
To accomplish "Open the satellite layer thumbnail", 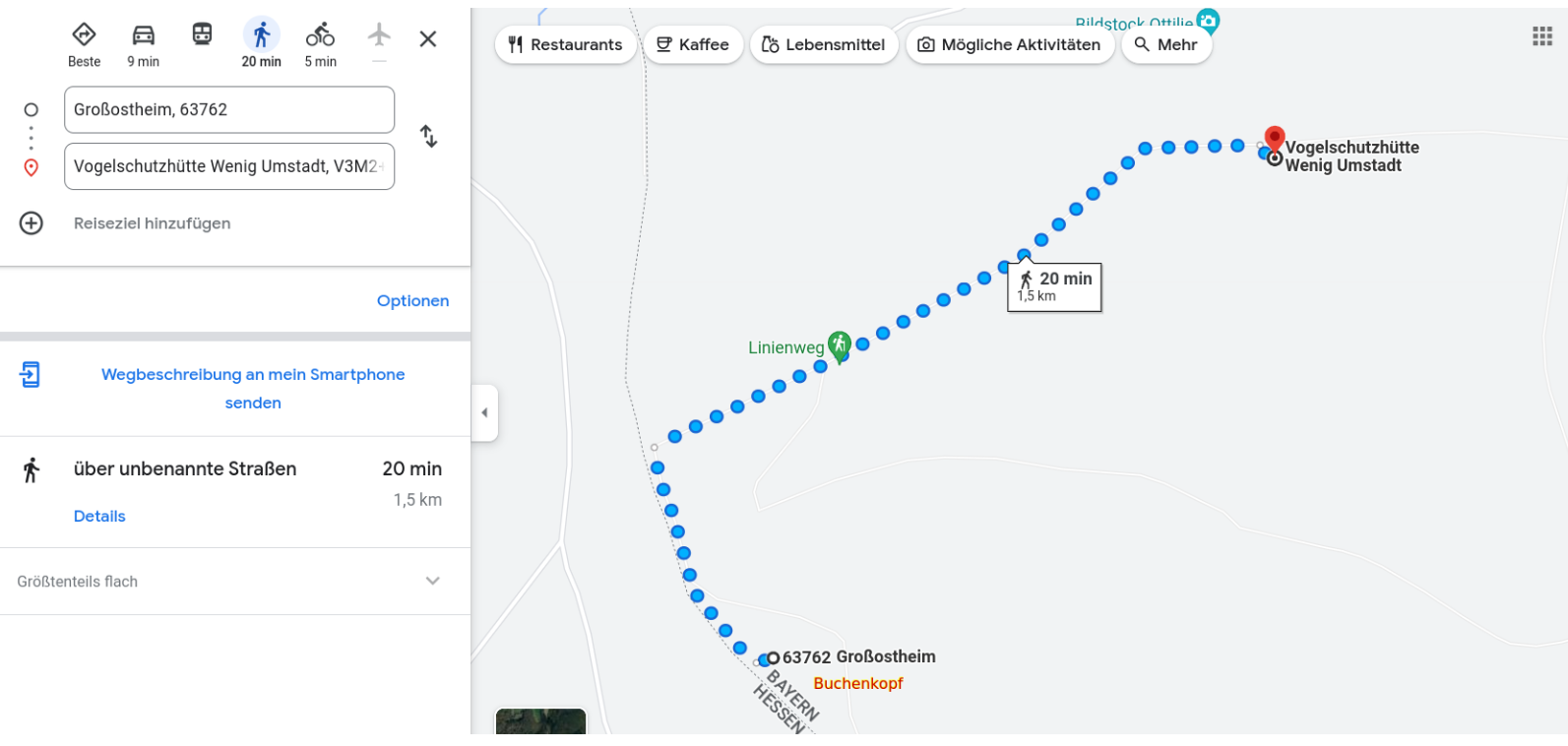I will click(x=540, y=721).
